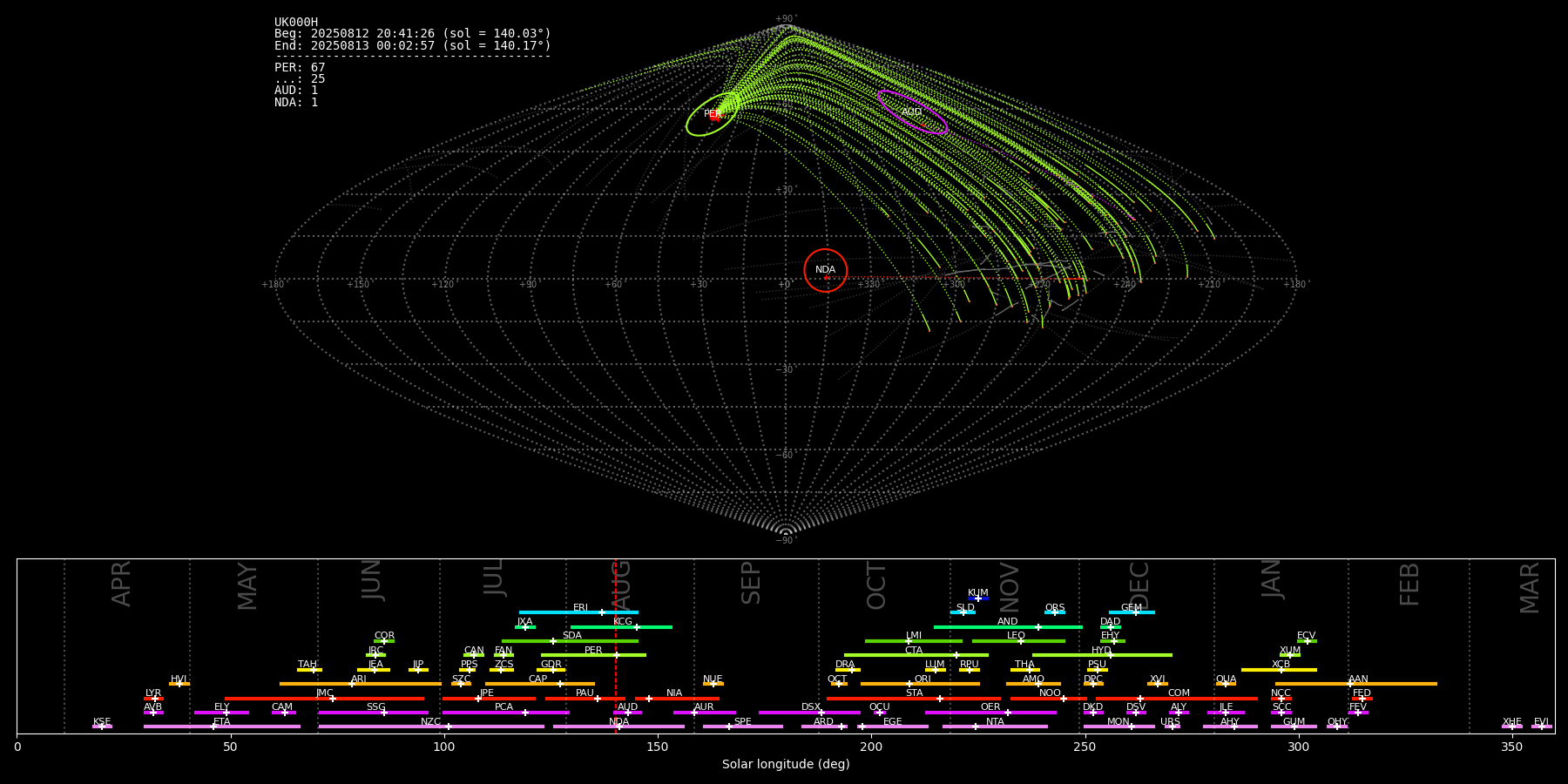
Task: Click the FEB month label in timeline
Action: (1409, 584)
